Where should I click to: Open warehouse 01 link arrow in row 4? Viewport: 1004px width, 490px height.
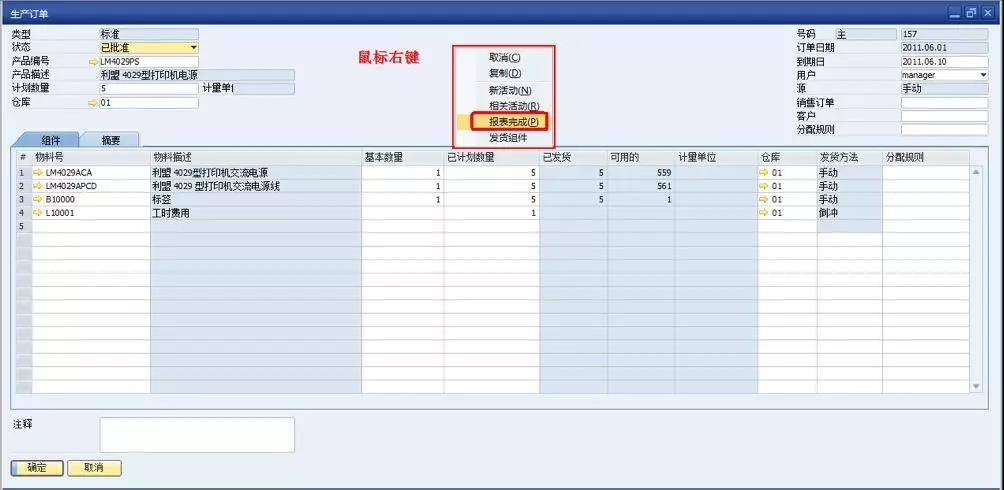point(765,213)
